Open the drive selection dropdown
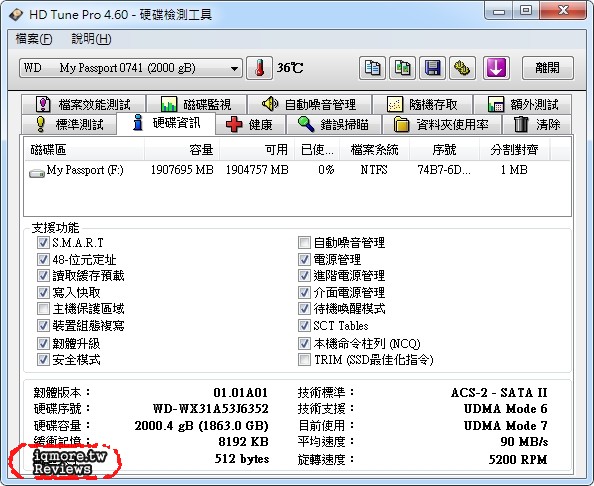This screenshot has height=486, width=594. click(x=131, y=68)
